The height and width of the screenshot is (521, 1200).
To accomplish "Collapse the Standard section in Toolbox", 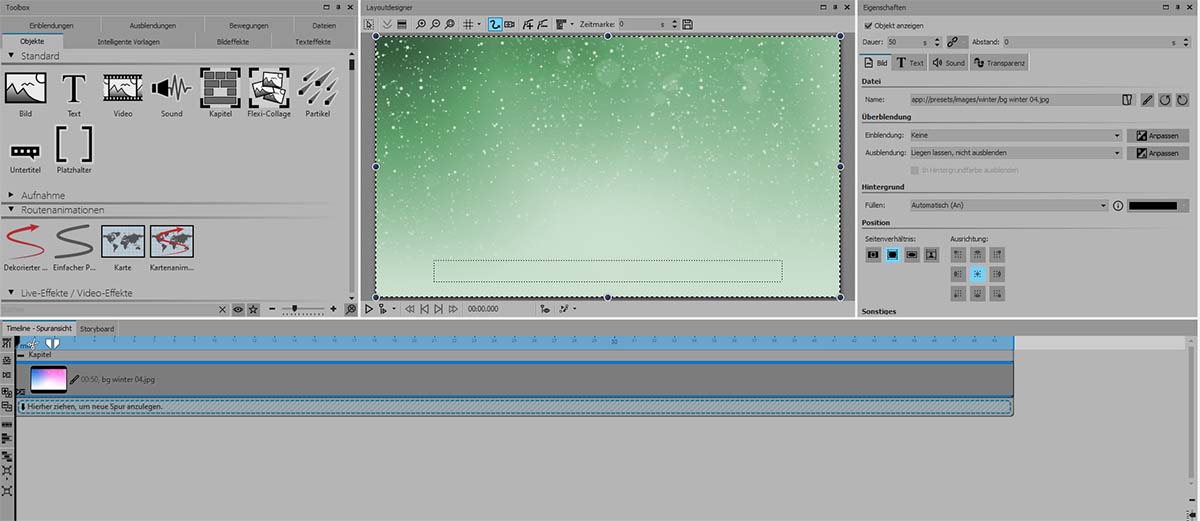I will (x=11, y=56).
